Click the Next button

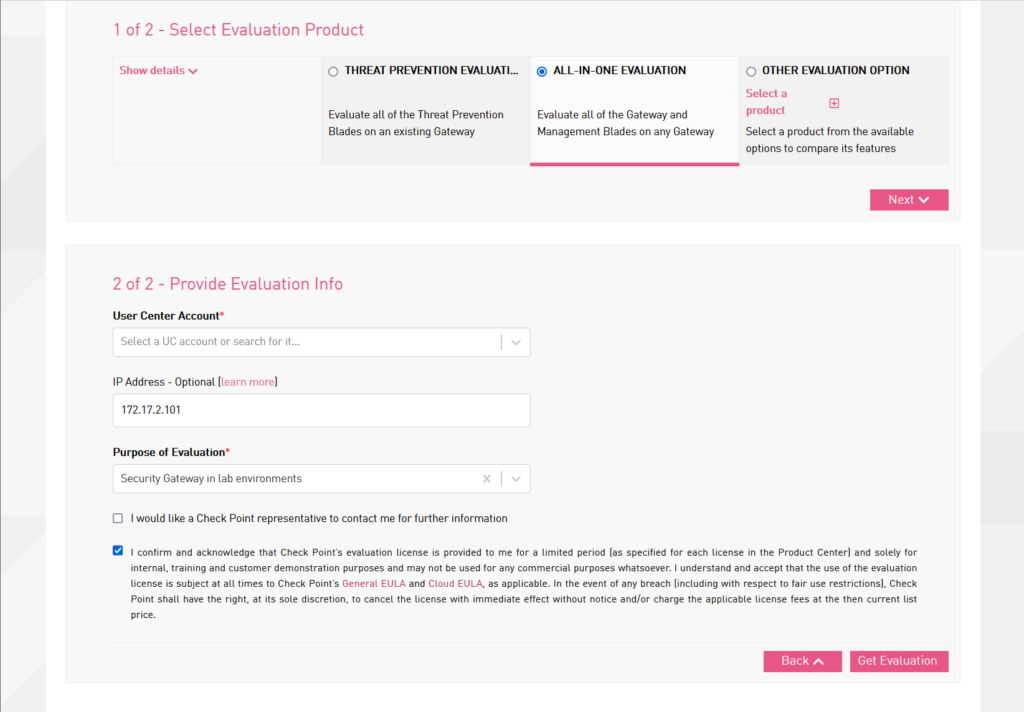tap(908, 200)
